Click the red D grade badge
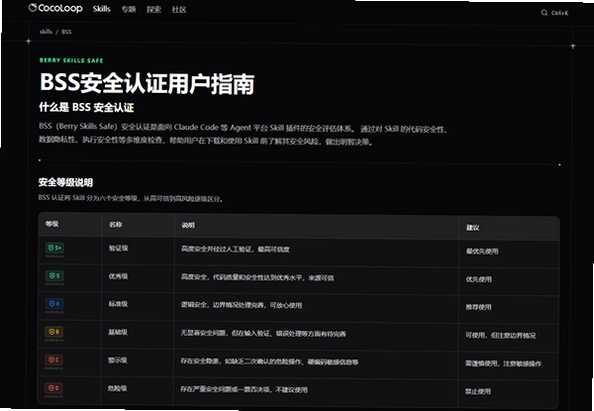 pyautogui.click(x=54, y=388)
